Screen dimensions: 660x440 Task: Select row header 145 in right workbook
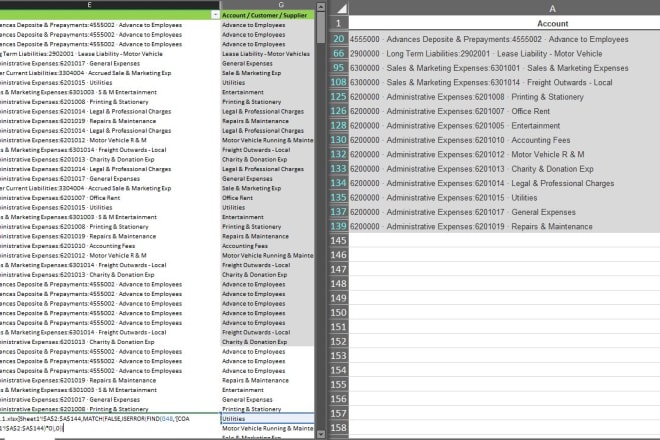[x=338, y=240]
